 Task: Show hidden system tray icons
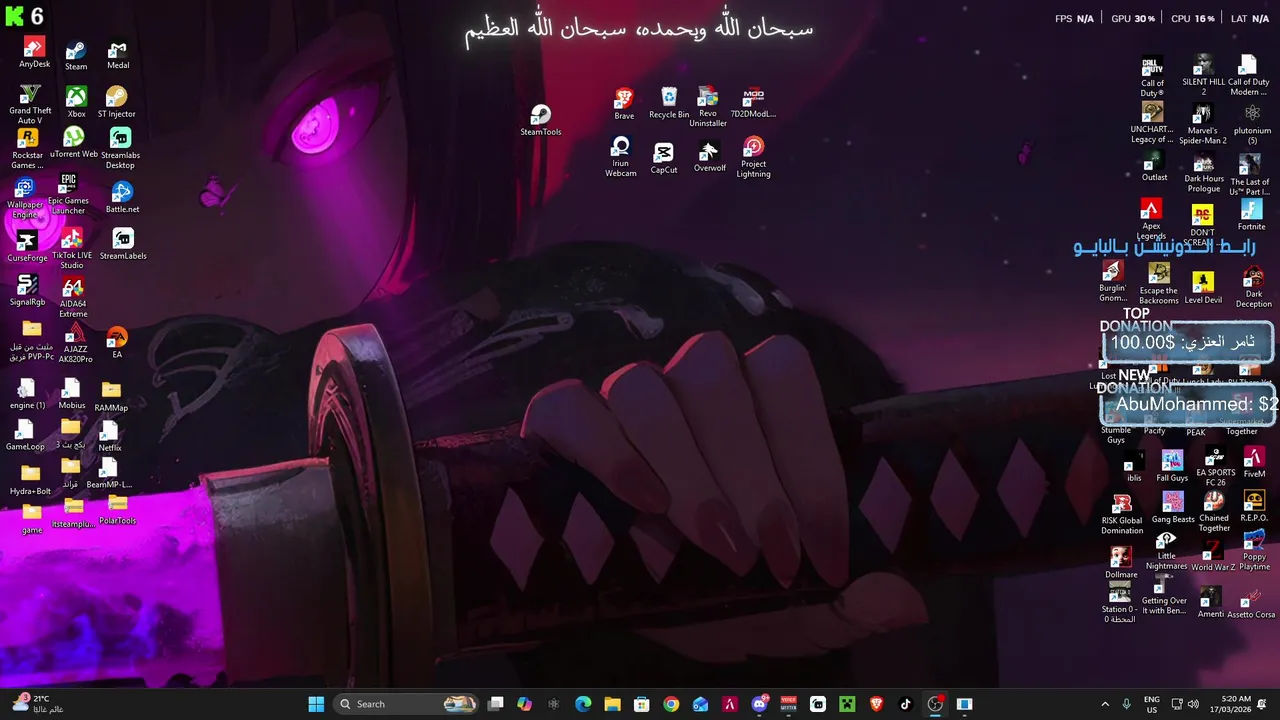tap(1105, 704)
